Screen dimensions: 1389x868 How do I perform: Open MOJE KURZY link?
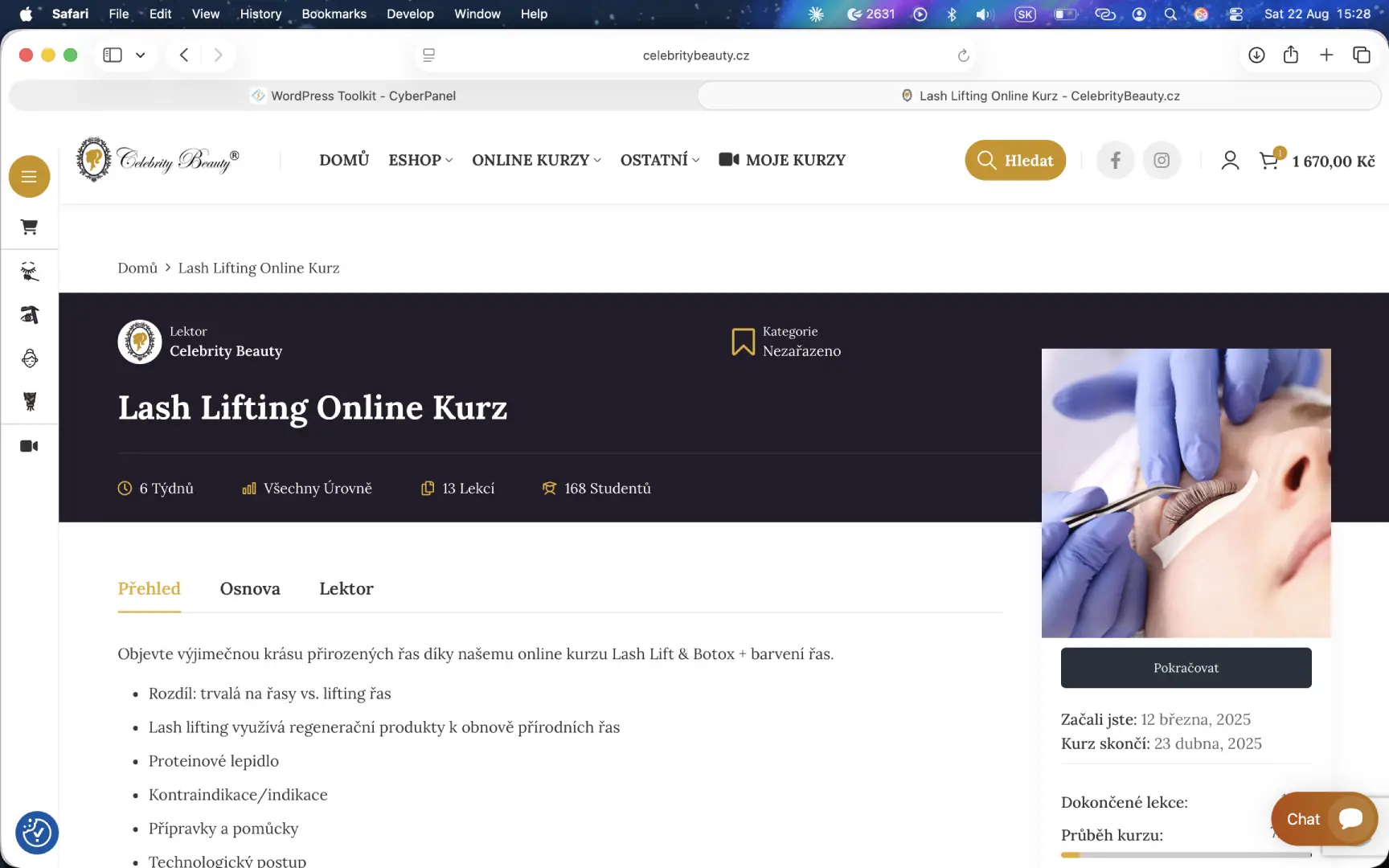click(782, 160)
